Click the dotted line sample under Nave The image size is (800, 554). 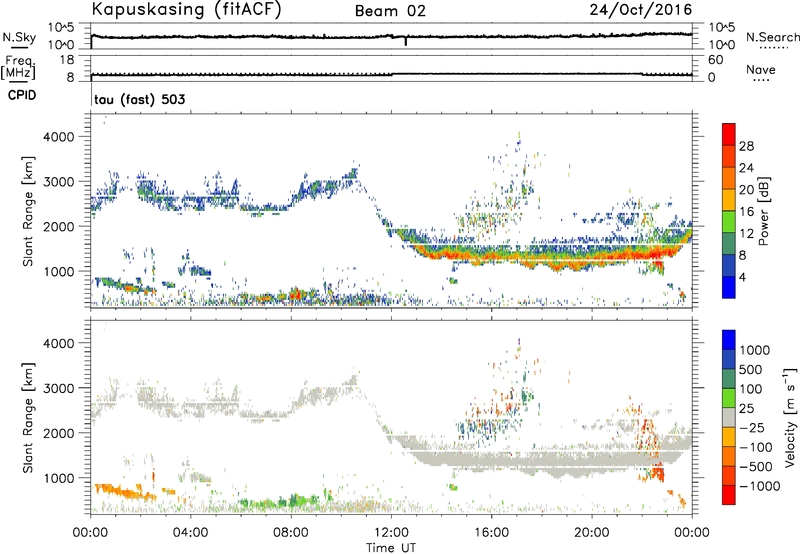[x=761, y=80]
